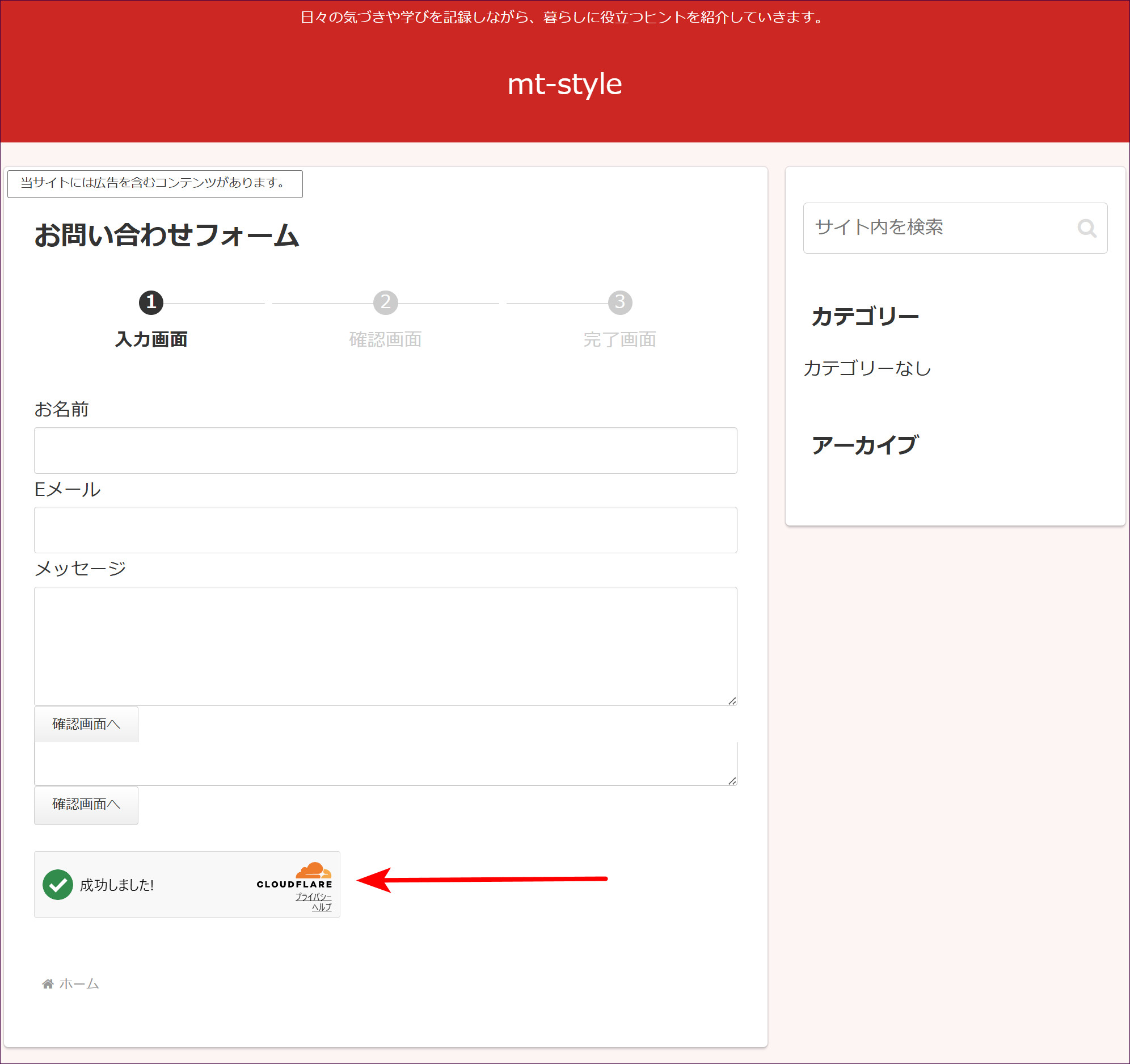
Task: Click the Cloudflare logo in the widget
Action: click(x=294, y=875)
